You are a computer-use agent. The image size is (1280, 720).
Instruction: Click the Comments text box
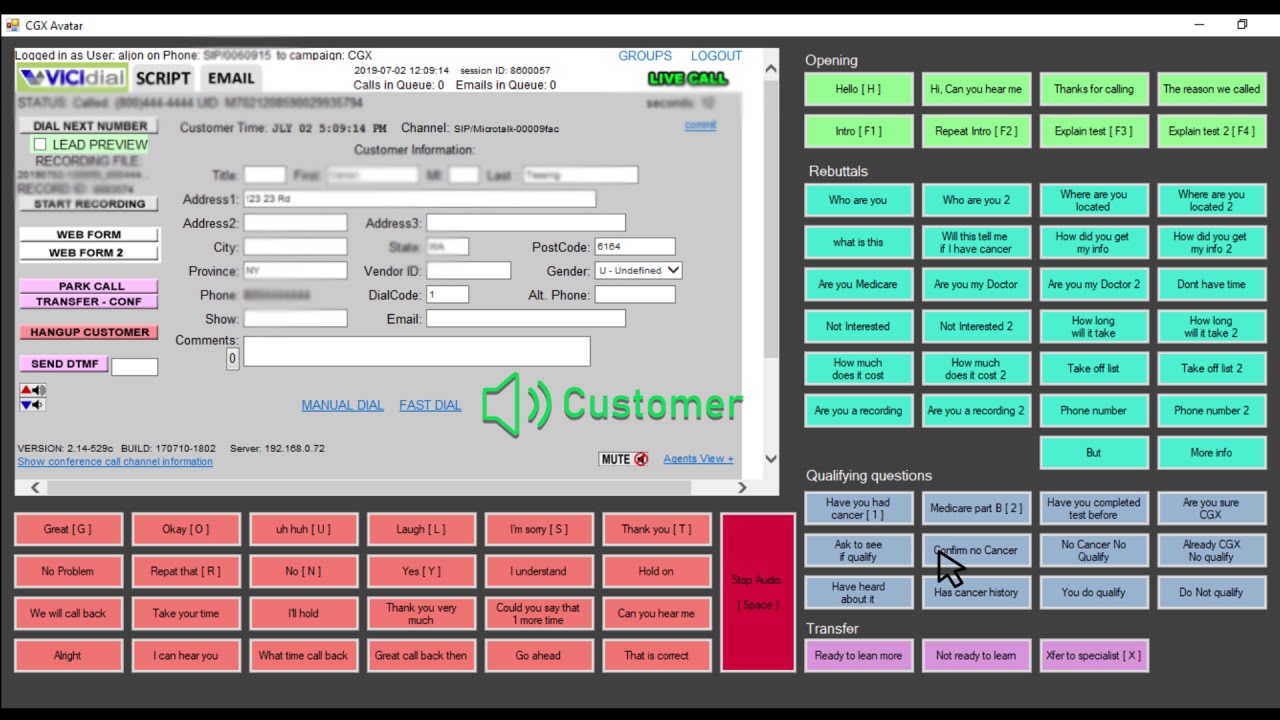tap(417, 351)
